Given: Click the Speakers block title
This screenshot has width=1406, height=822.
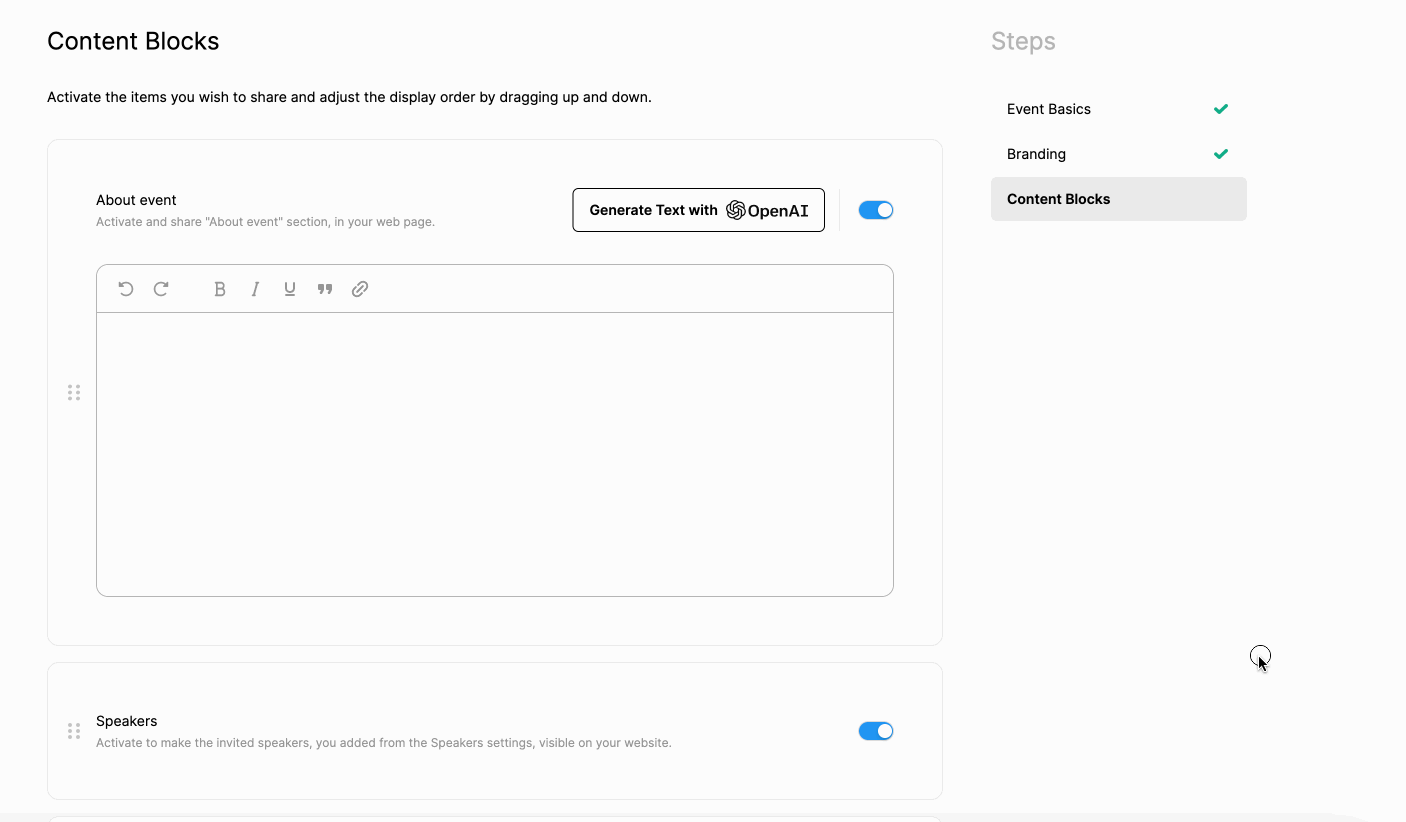Looking at the screenshot, I should tap(126, 721).
